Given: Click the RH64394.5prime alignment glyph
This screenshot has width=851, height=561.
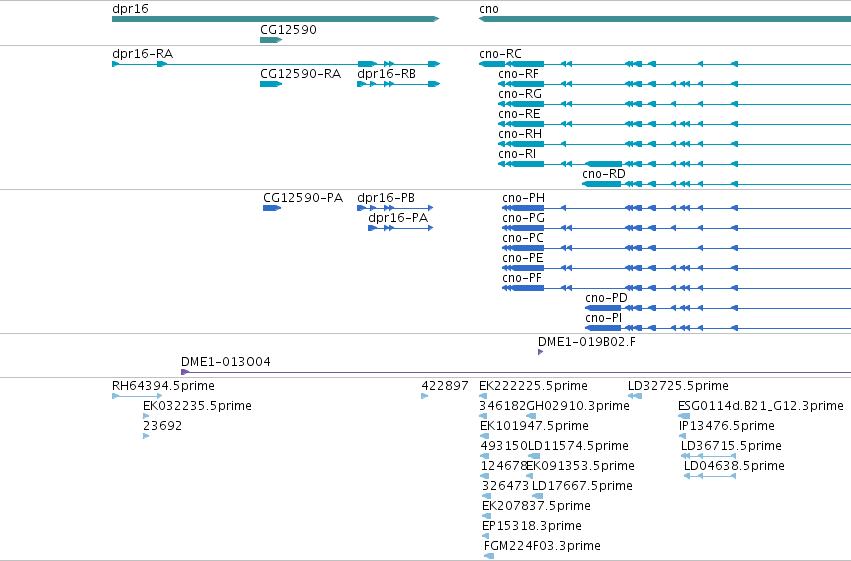Looking at the screenshot, I should tap(137, 396).
